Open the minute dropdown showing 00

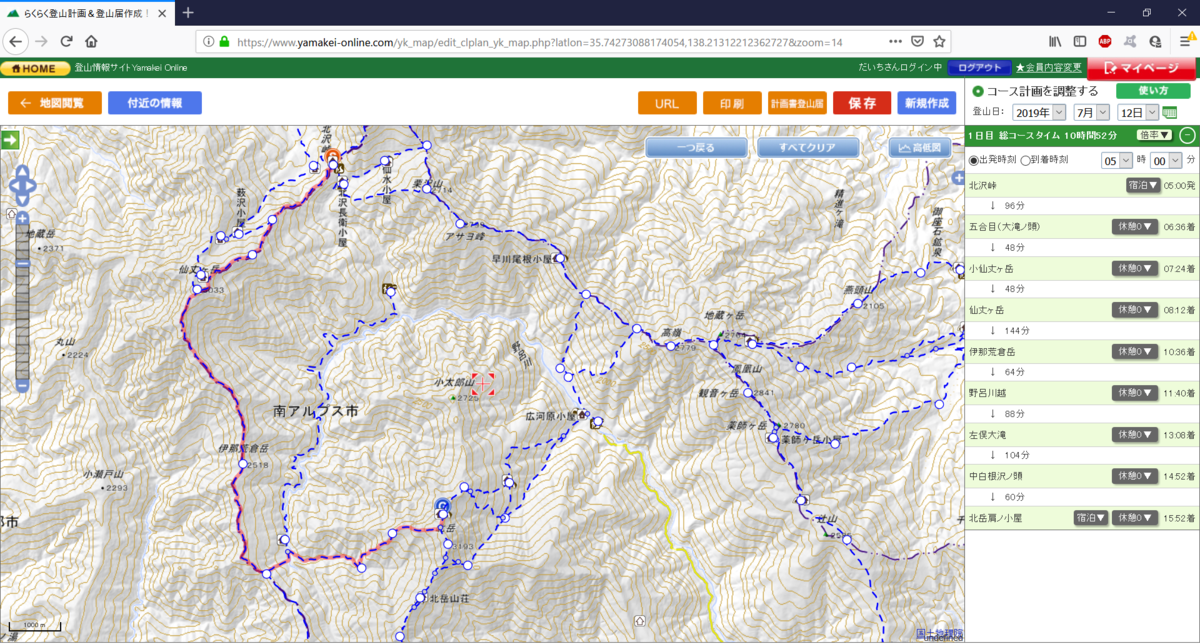coord(1166,160)
